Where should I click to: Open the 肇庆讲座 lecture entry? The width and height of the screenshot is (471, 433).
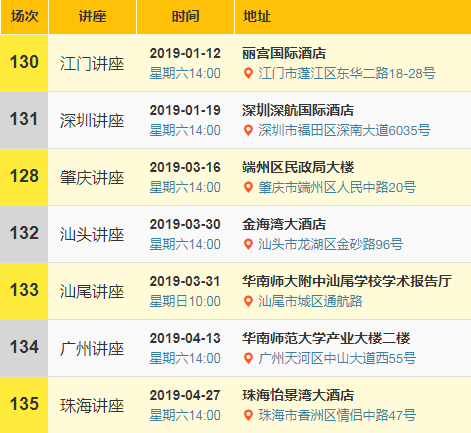coord(92,178)
